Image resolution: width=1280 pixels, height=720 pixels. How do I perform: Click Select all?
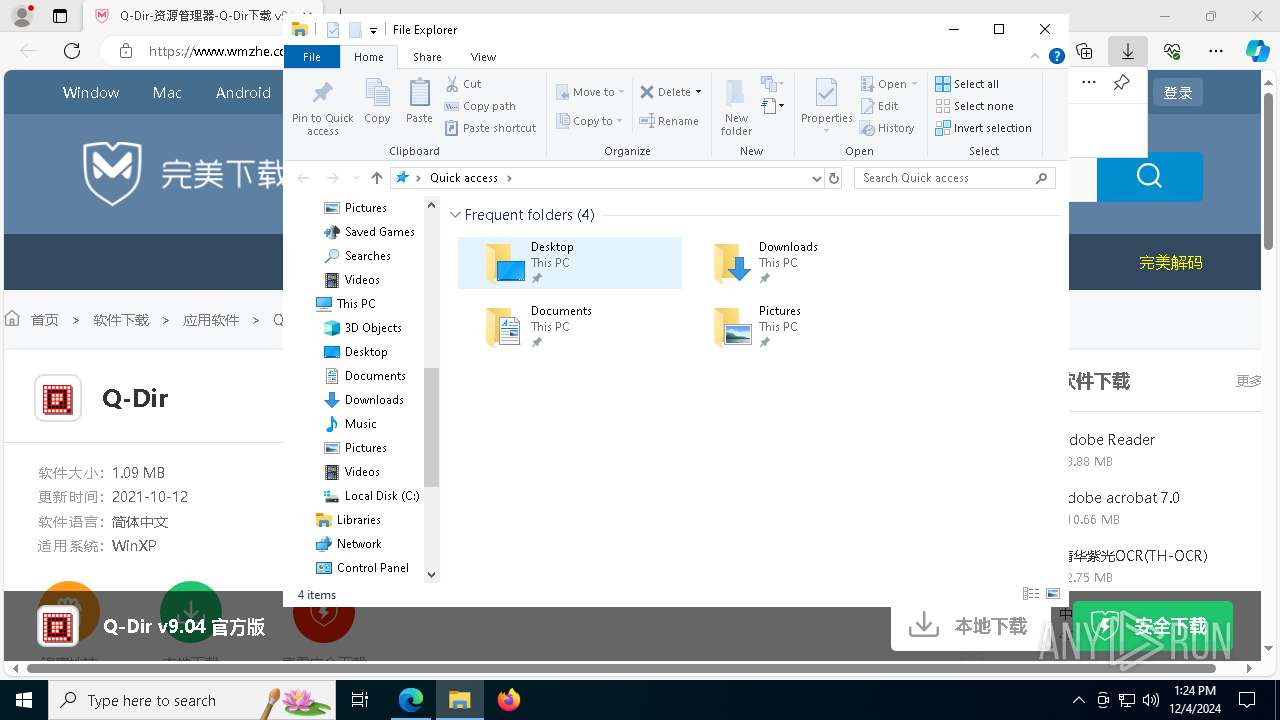tap(967, 84)
